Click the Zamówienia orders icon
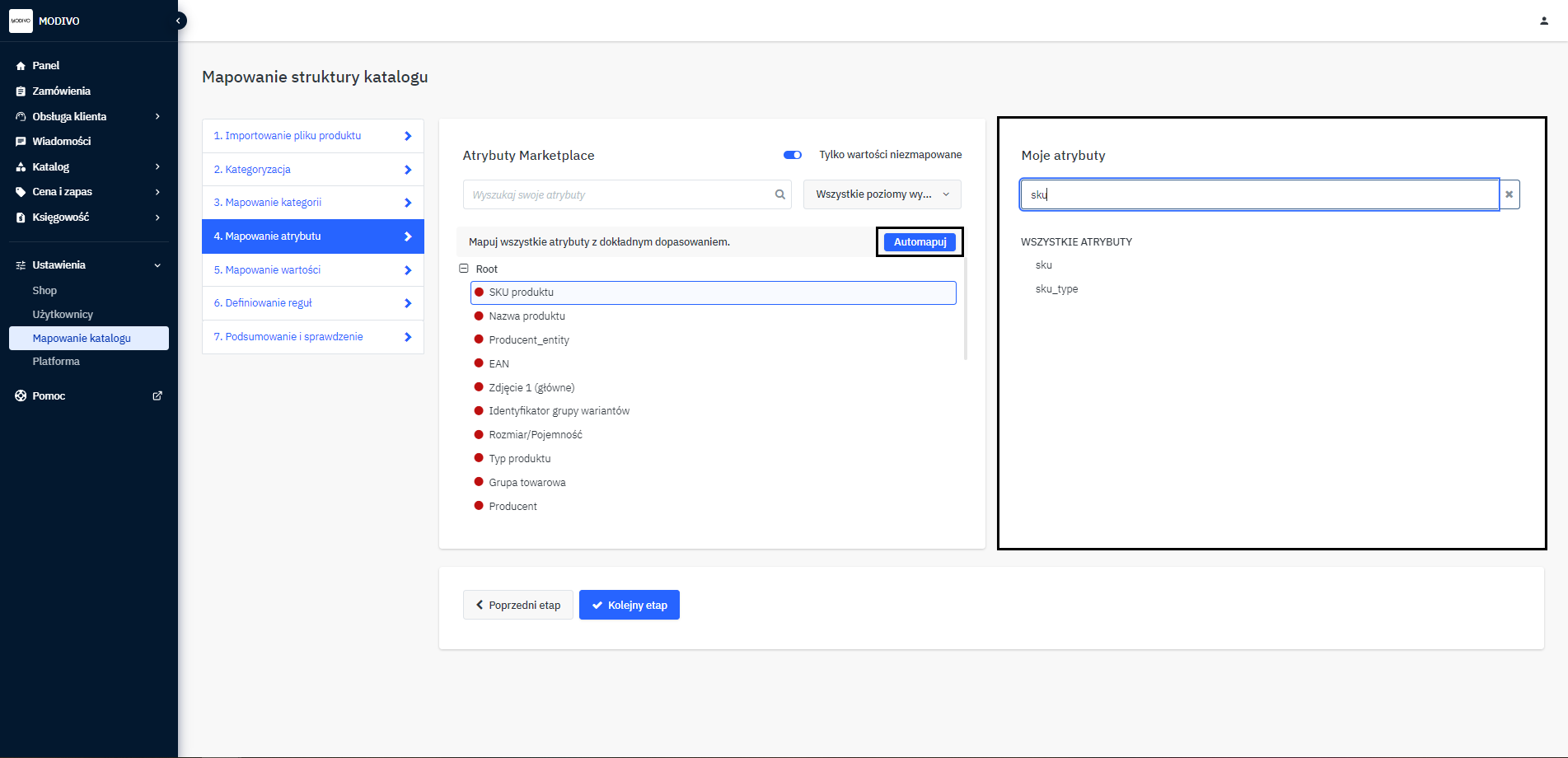This screenshot has width=1568, height=758. (21, 91)
